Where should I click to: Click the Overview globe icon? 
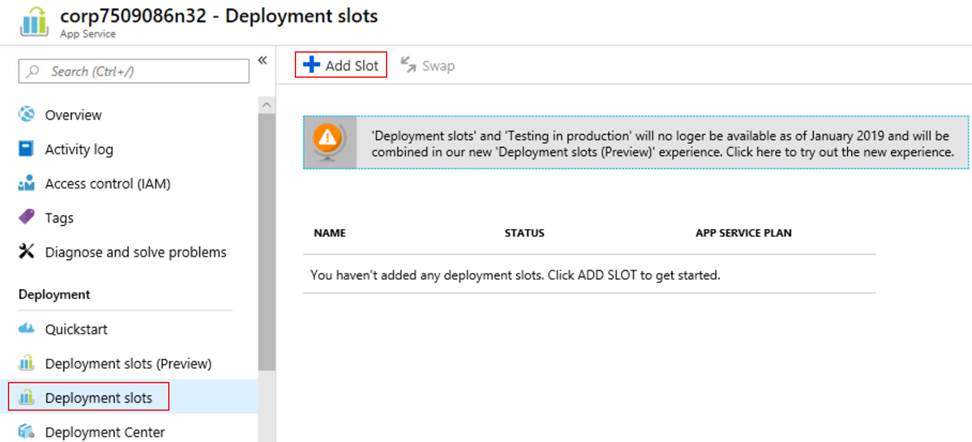27,115
